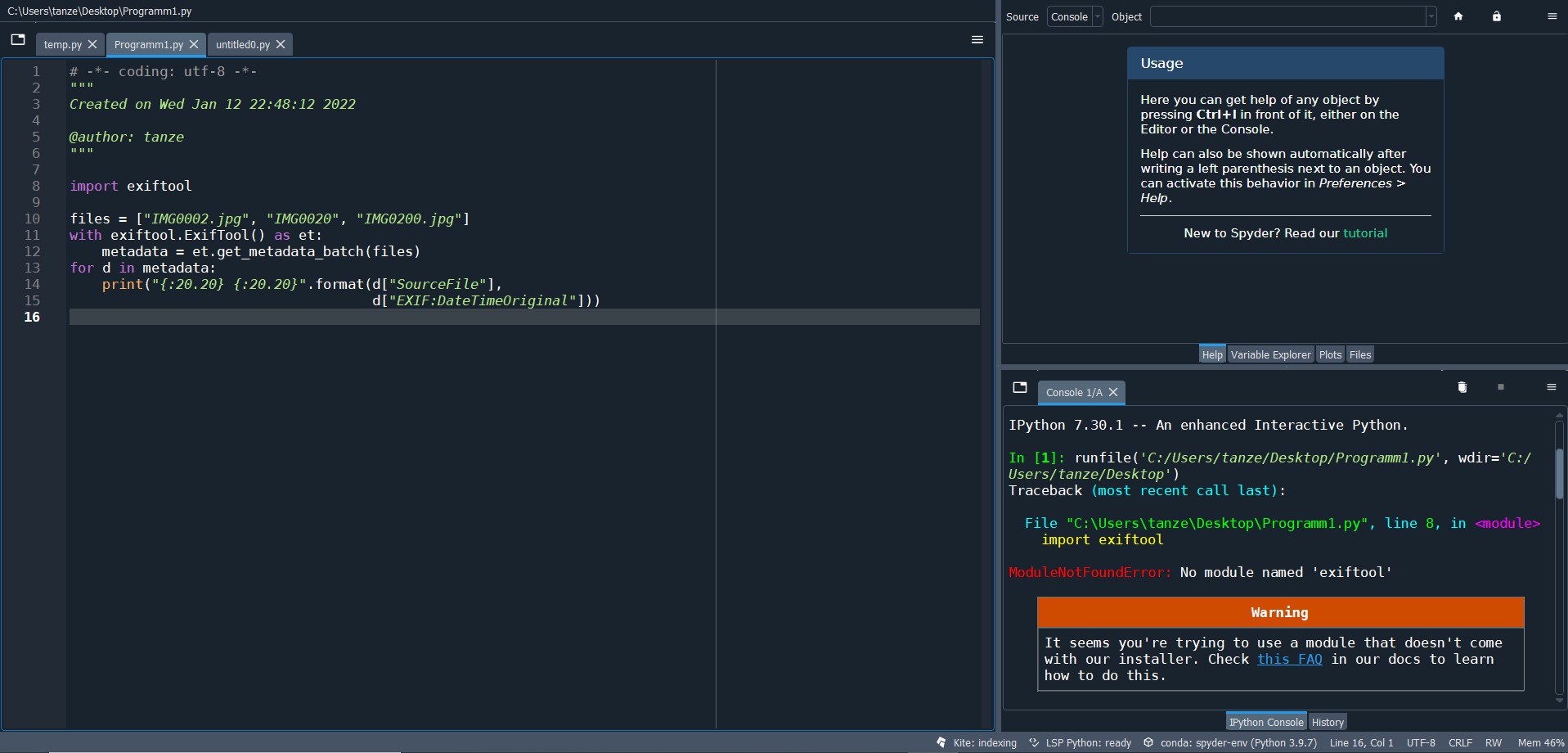Select the Console 1/A tab
The image size is (1568, 753).
coord(1074,392)
